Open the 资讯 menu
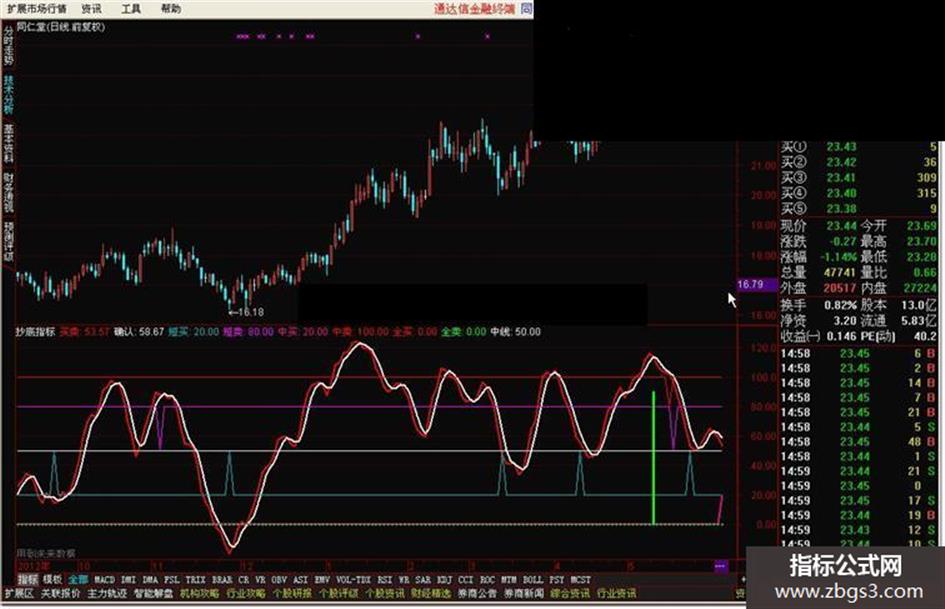The width and height of the screenshot is (945, 609). [91, 8]
